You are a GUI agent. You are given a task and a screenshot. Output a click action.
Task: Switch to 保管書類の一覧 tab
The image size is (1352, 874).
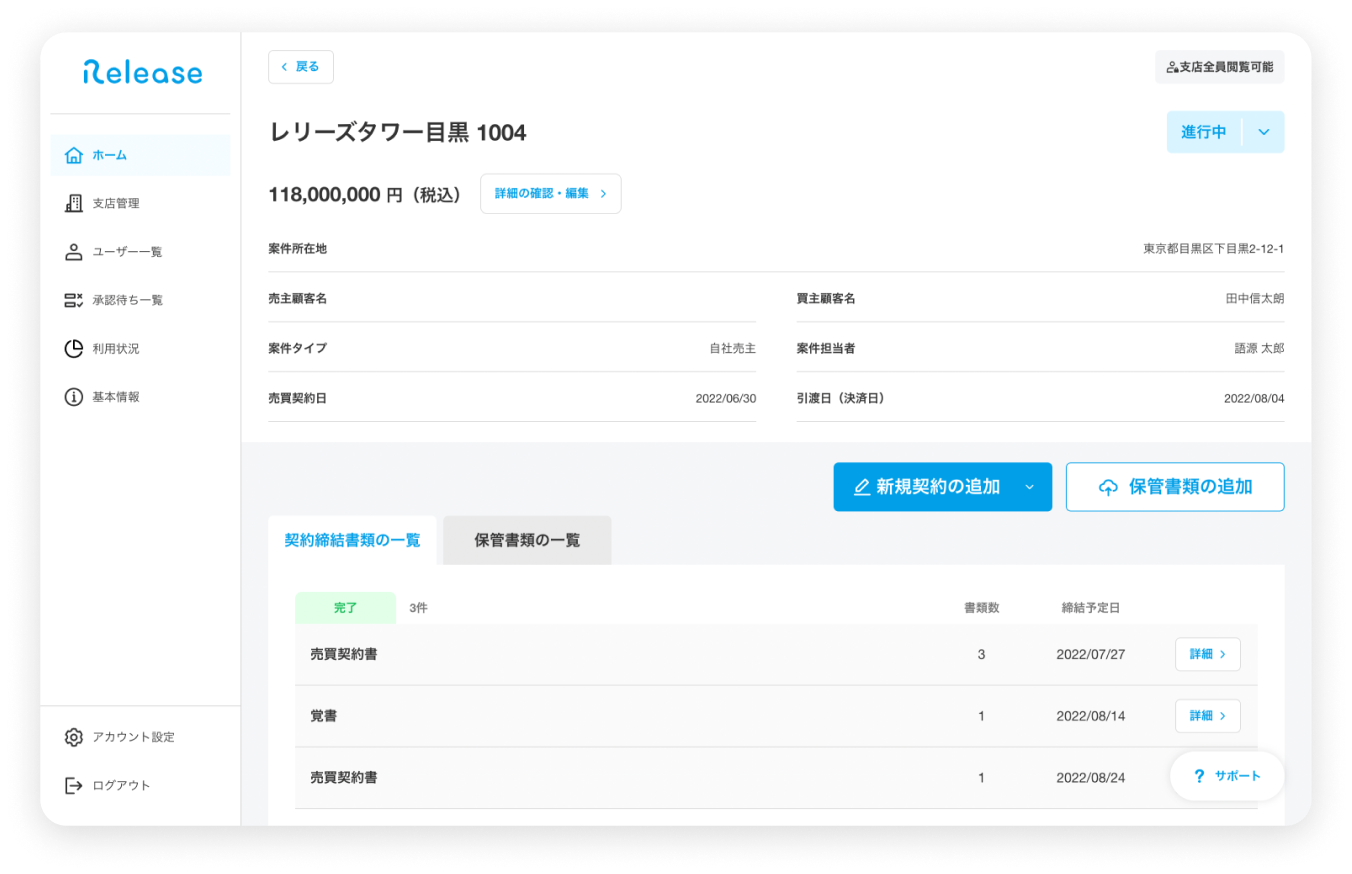(527, 540)
